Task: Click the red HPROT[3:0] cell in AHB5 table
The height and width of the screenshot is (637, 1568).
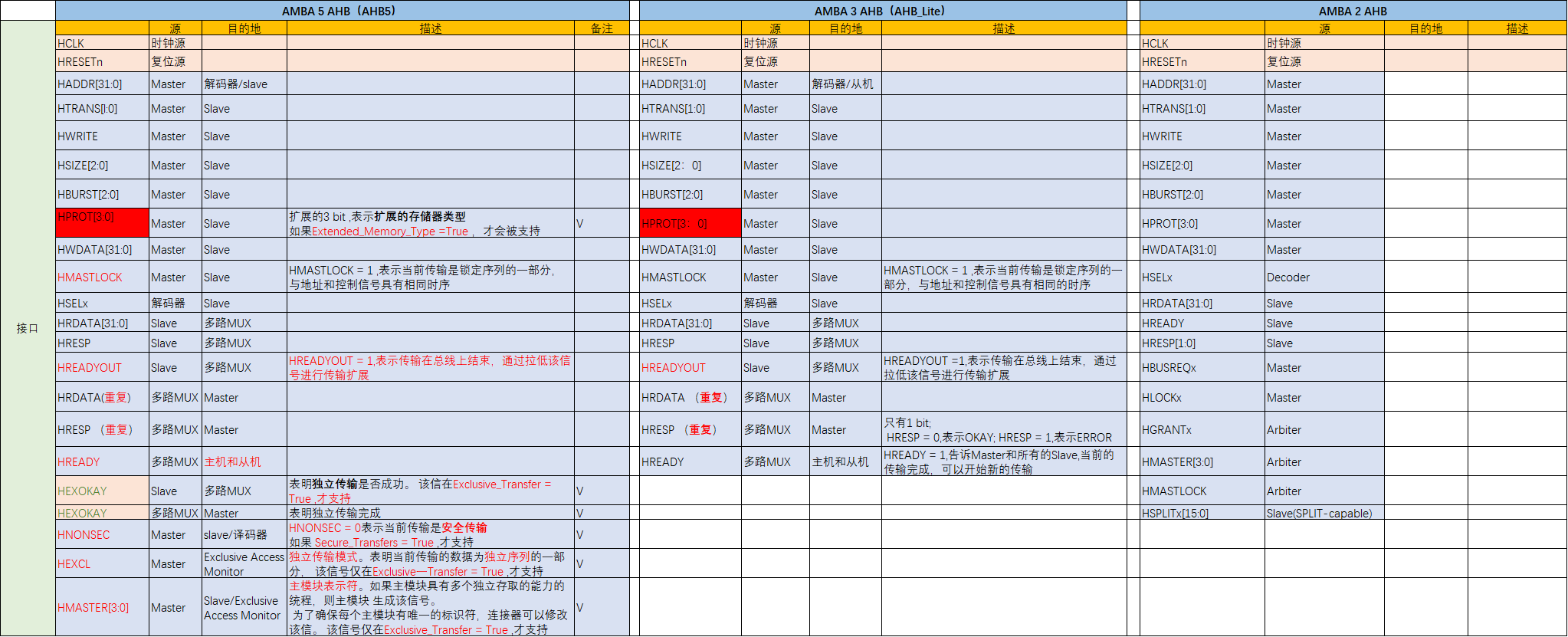Action: (102, 223)
